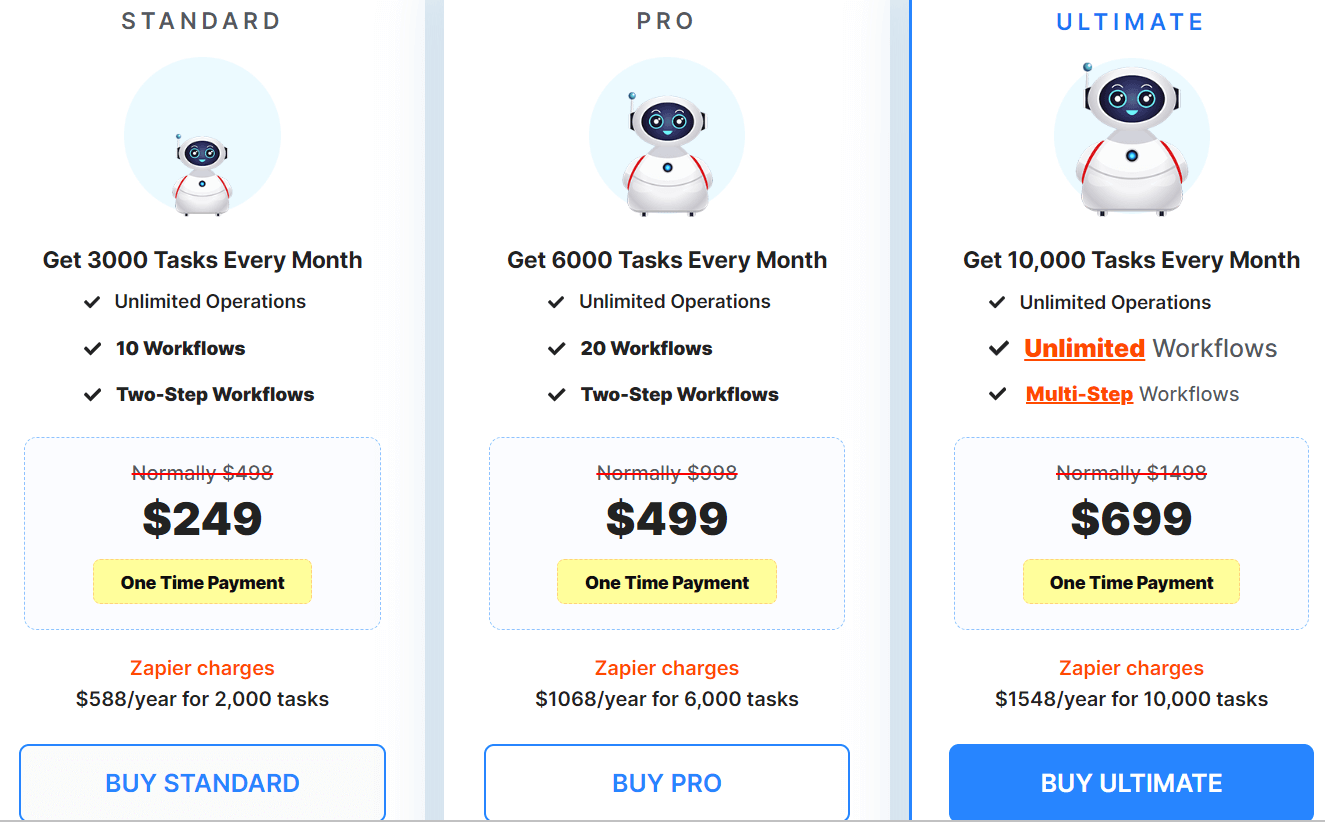
Task: Click checkmark next to Multi-Step Workflows
Action: coord(997,394)
